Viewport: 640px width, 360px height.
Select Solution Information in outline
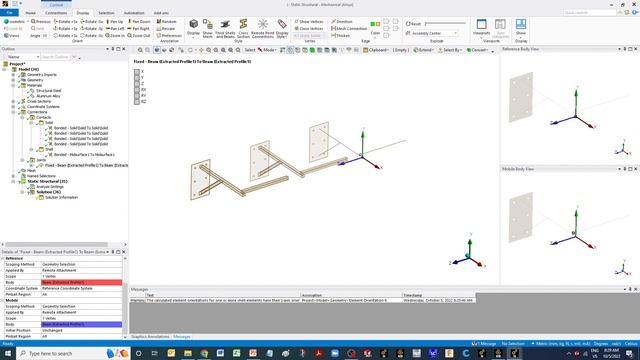(61, 197)
